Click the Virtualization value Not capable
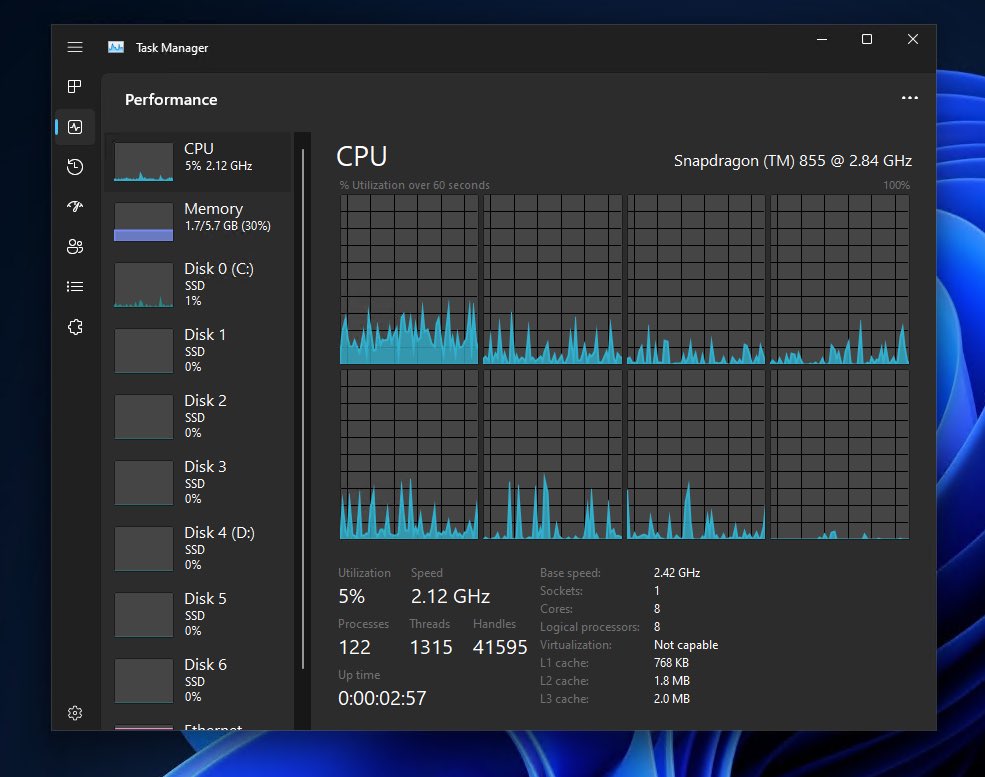 pos(686,645)
